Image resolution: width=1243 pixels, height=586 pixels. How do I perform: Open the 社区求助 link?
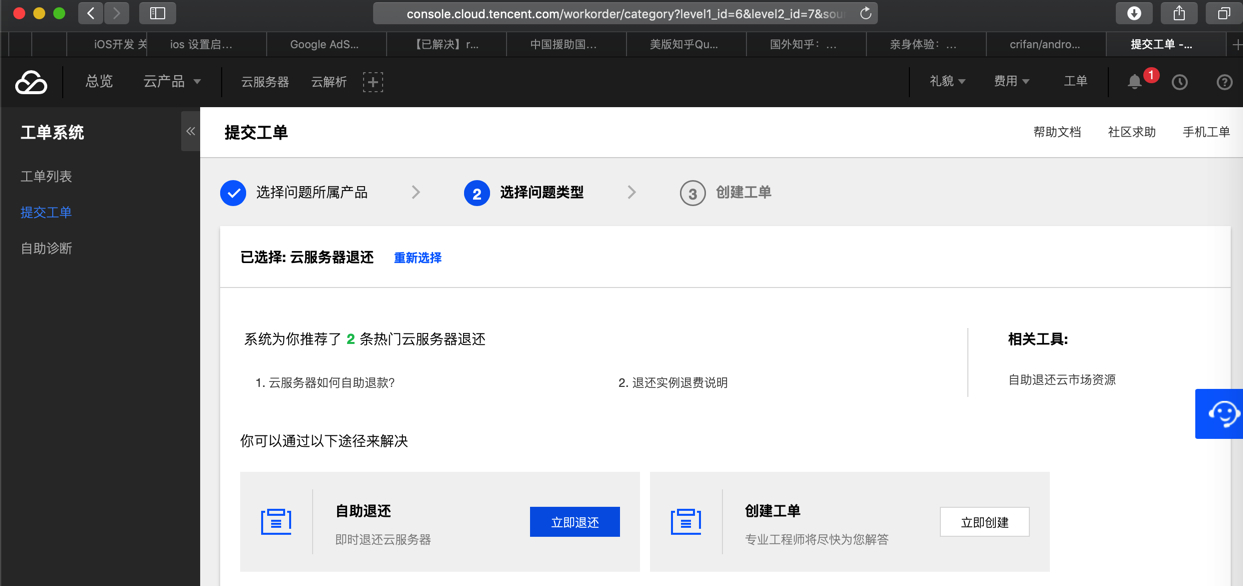tap(1132, 132)
